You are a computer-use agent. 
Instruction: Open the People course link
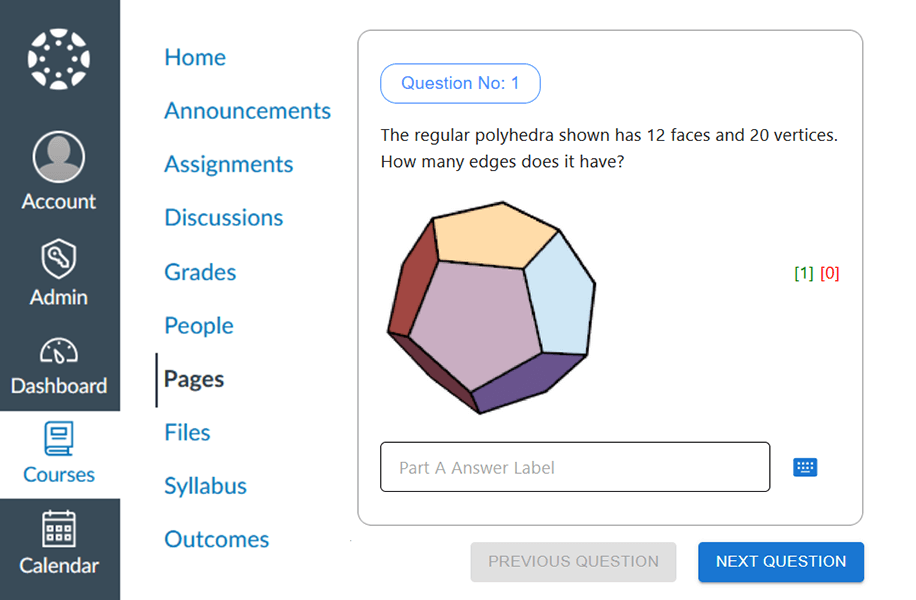point(199,326)
